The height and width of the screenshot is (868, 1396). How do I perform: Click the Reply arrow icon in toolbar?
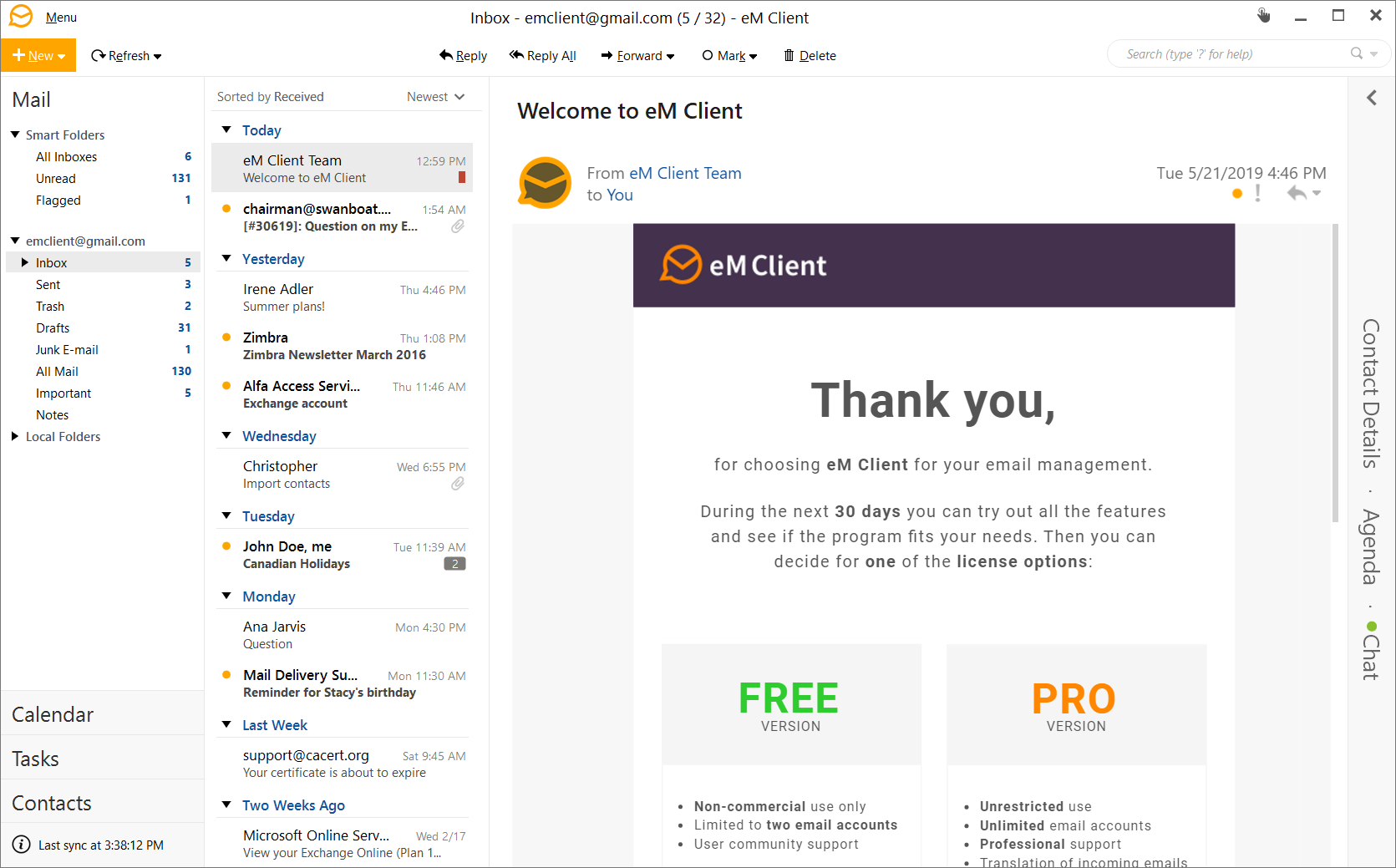click(446, 55)
